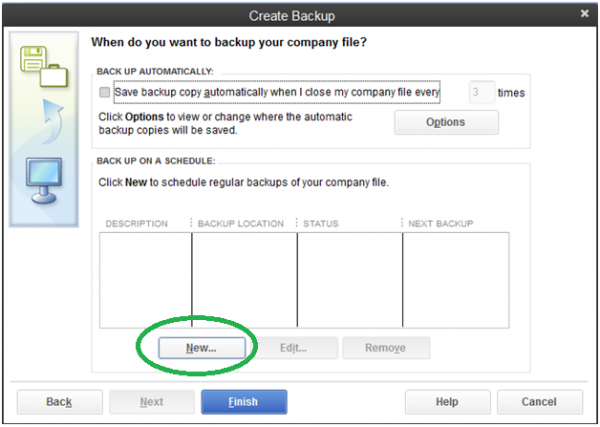600x427 pixels.
Task: Enable automatic backup copy on close checkbox
Action: pyautogui.click(x=105, y=93)
